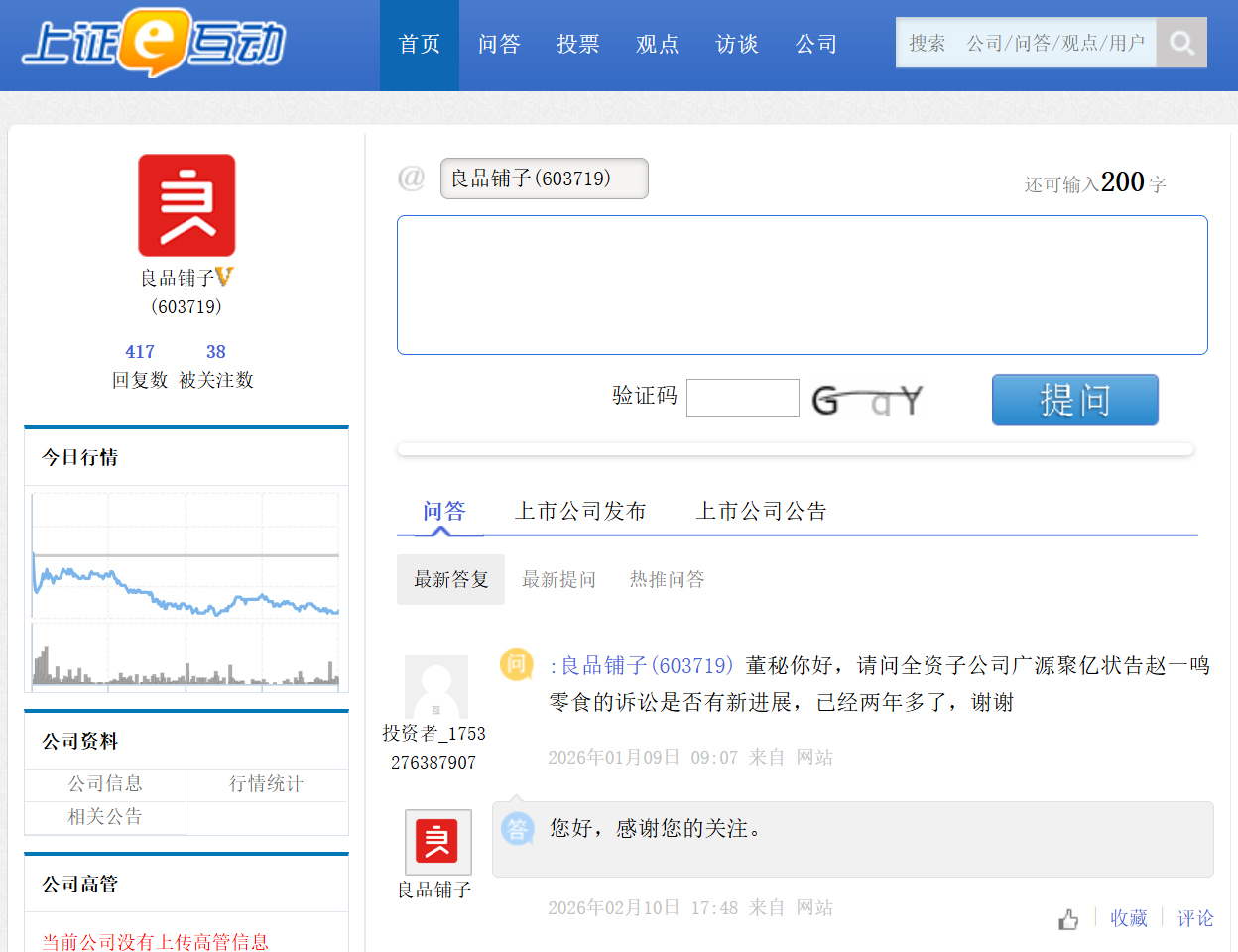Click the 上证e互动 site logo
Image resolution: width=1238 pixels, height=952 pixels.
(154, 43)
